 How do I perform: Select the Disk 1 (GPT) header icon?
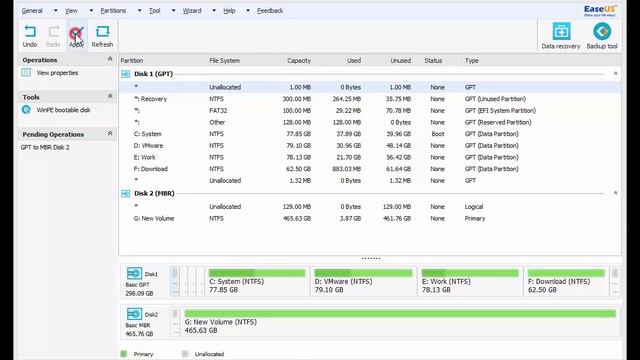tap(126, 74)
